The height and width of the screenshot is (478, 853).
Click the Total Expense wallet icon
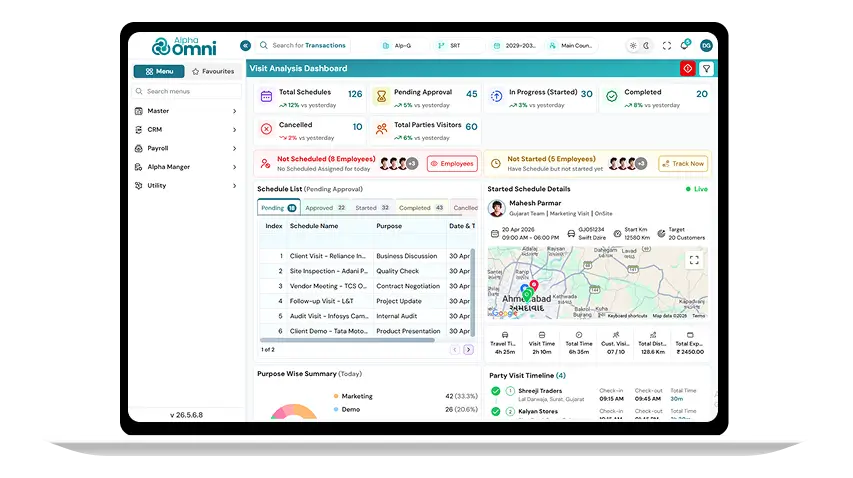click(x=690, y=335)
